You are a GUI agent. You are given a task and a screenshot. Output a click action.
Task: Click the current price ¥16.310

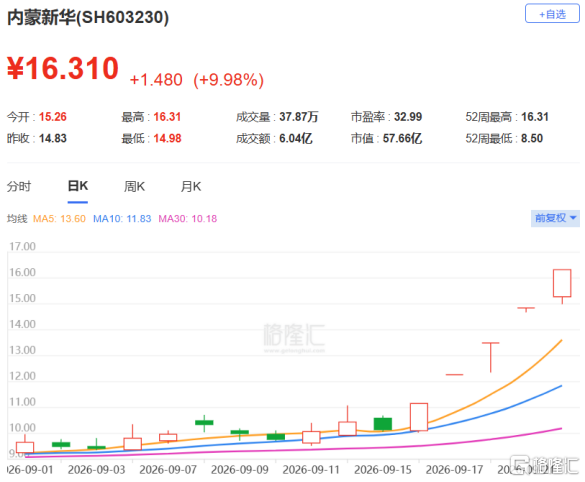click(63, 68)
